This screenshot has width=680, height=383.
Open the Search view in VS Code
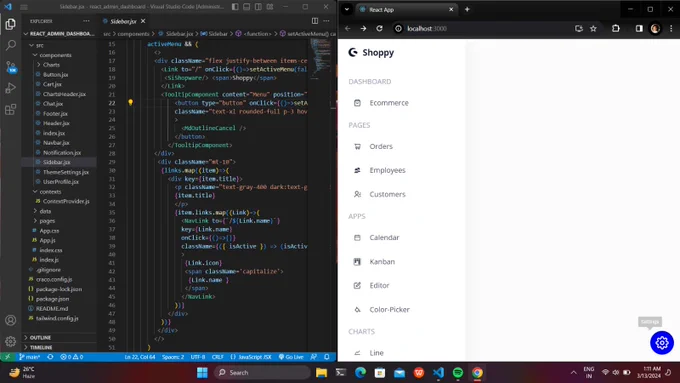click(10, 45)
